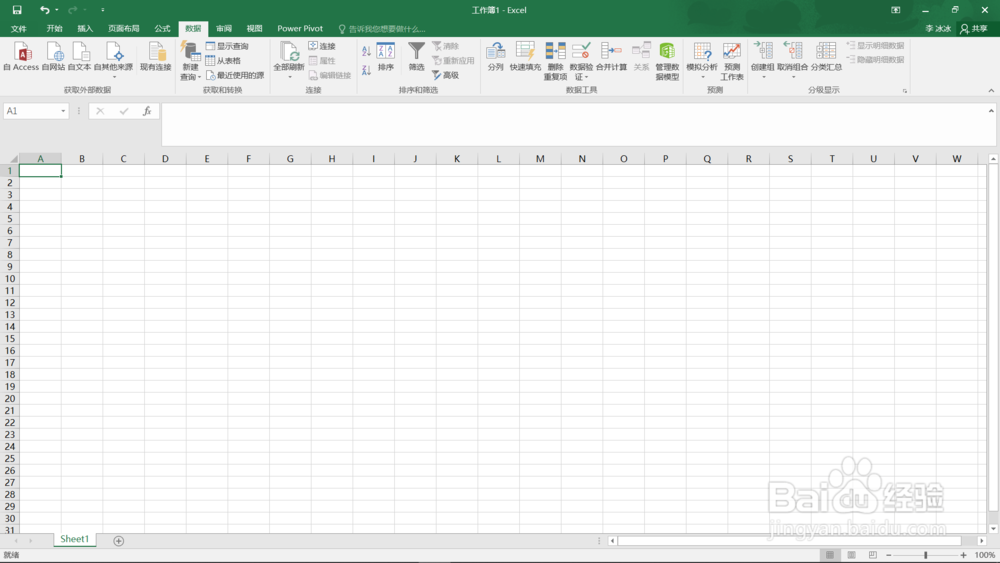Open 最近使用的源 recent sources
Image resolution: width=1000 pixels, height=563 pixels.
tap(235, 75)
